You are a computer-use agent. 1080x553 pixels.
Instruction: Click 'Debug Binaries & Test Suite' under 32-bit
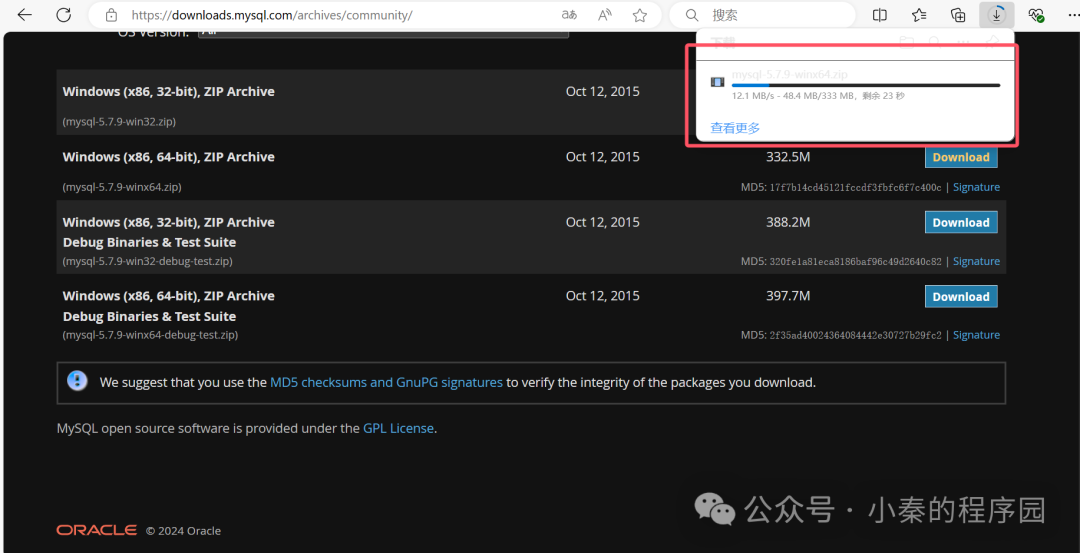coord(149,242)
